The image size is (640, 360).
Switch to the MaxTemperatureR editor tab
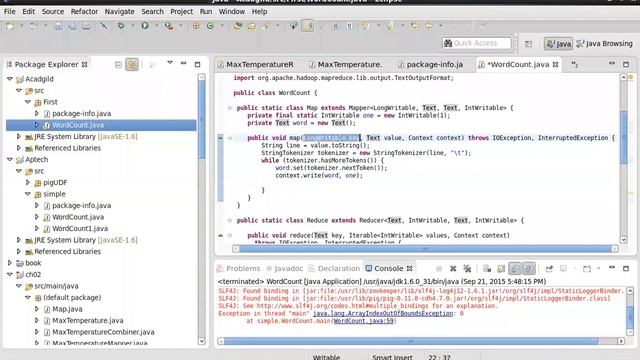[x=256, y=64]
